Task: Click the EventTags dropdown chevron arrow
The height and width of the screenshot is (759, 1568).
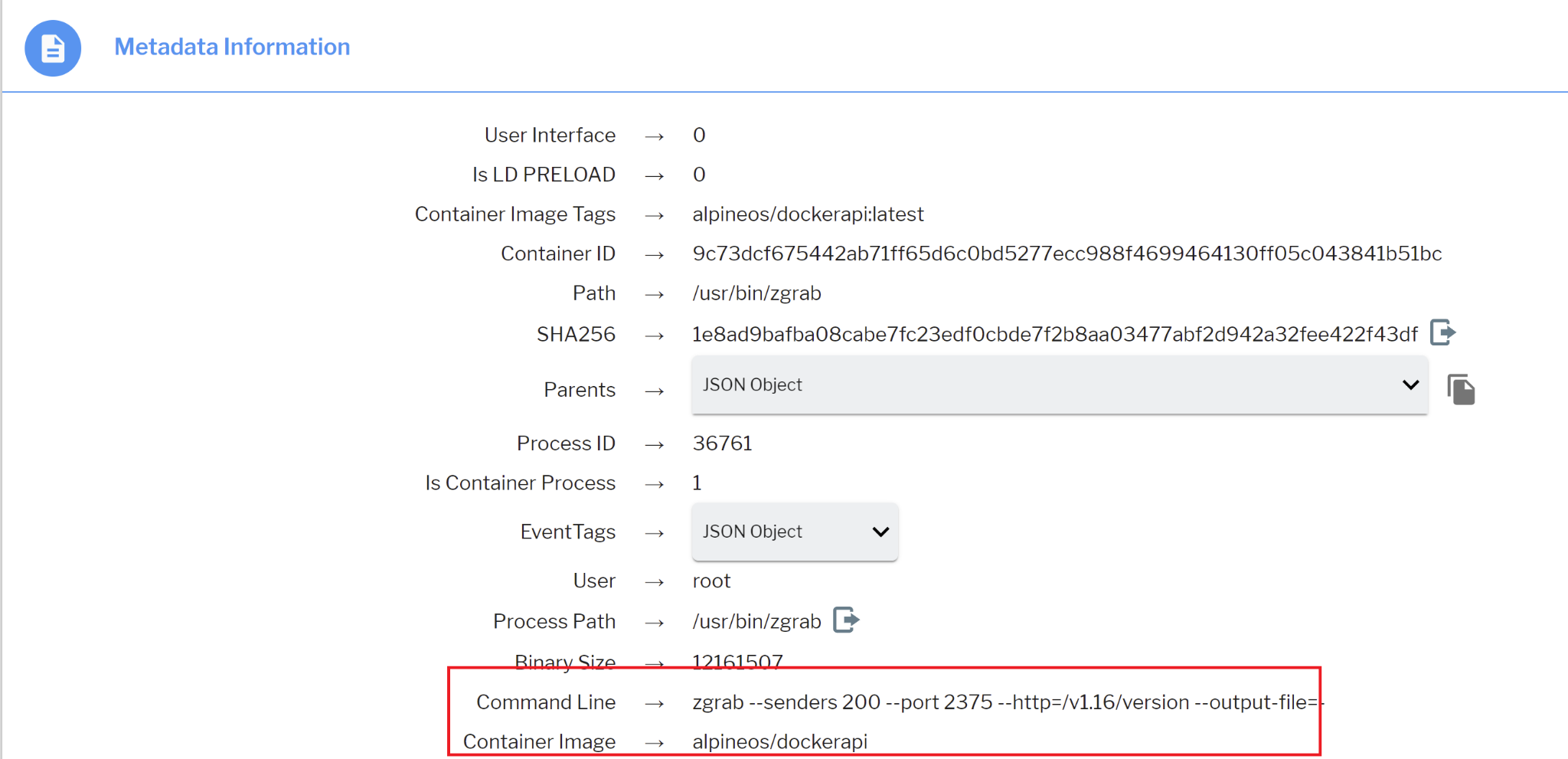Action: pos(880,532)
